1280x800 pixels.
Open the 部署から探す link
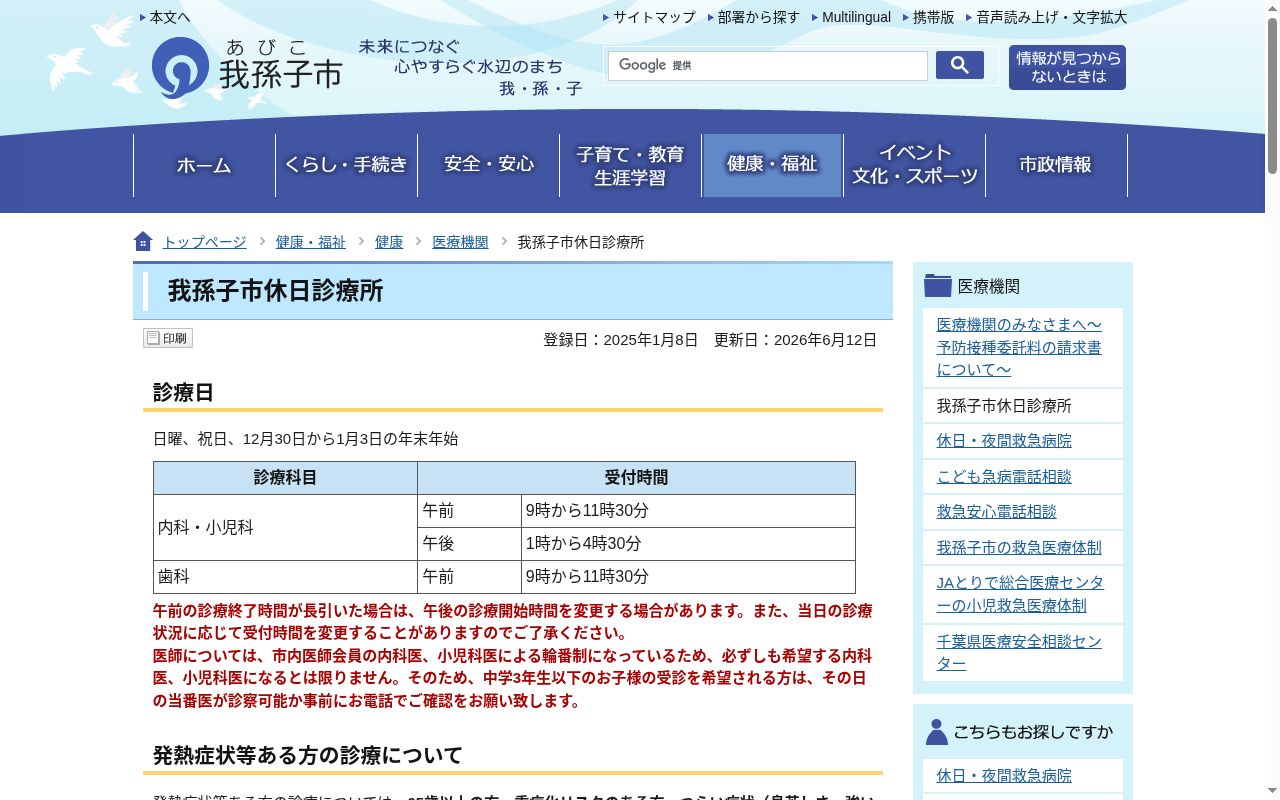click(759, 17)
